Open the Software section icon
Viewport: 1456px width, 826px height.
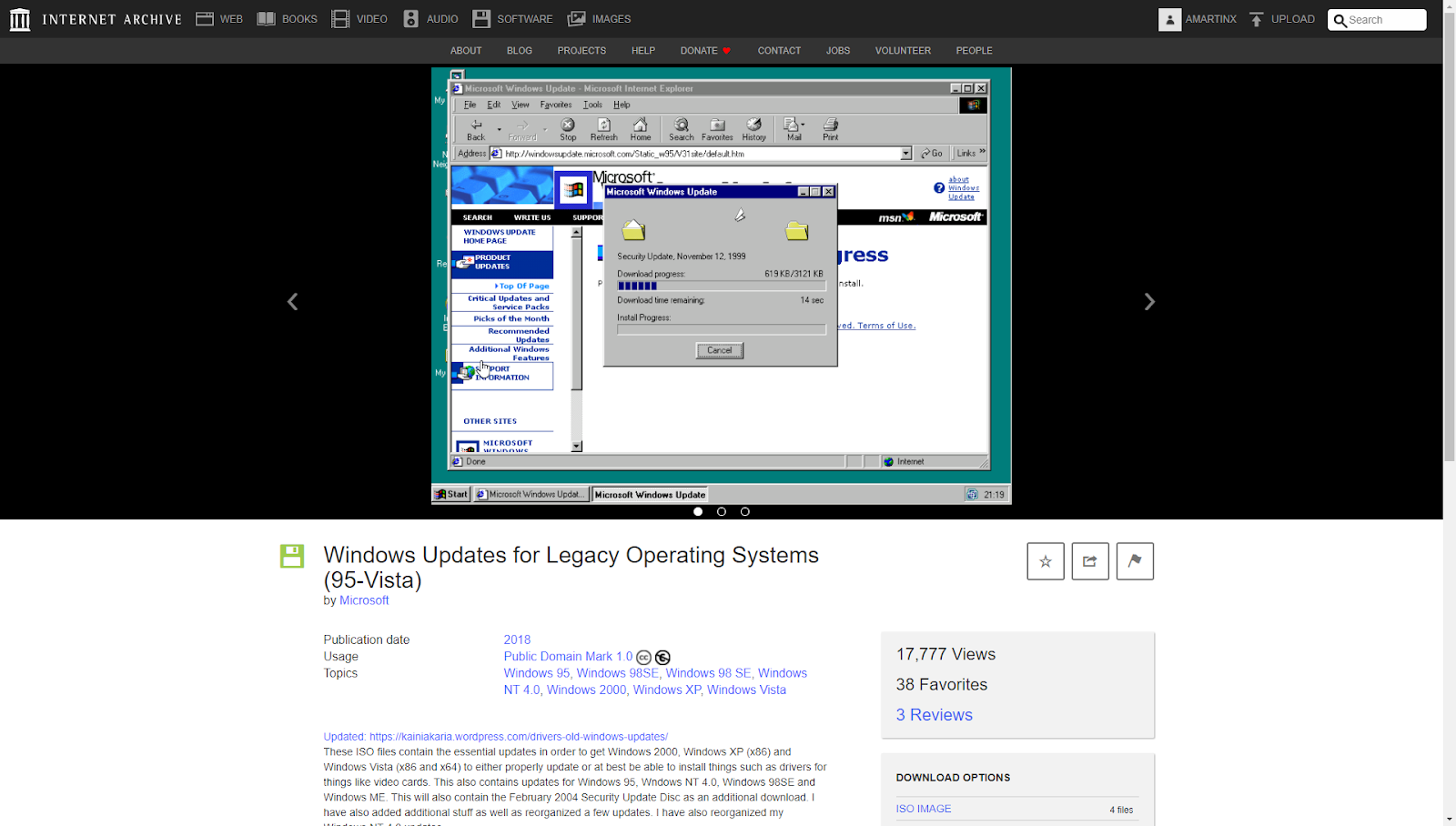click(481, 19)
